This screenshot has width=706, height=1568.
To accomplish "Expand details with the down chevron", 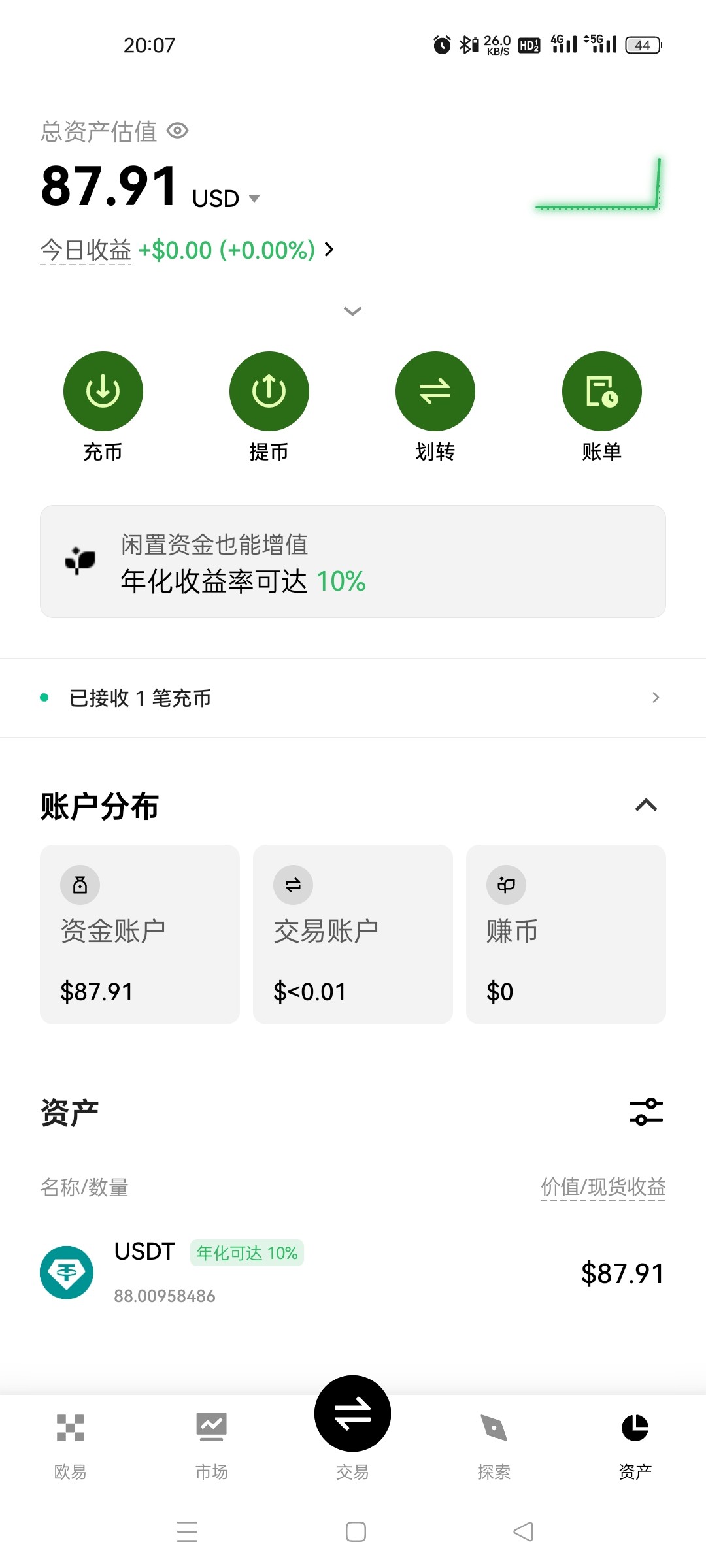I will click(352, 311).
